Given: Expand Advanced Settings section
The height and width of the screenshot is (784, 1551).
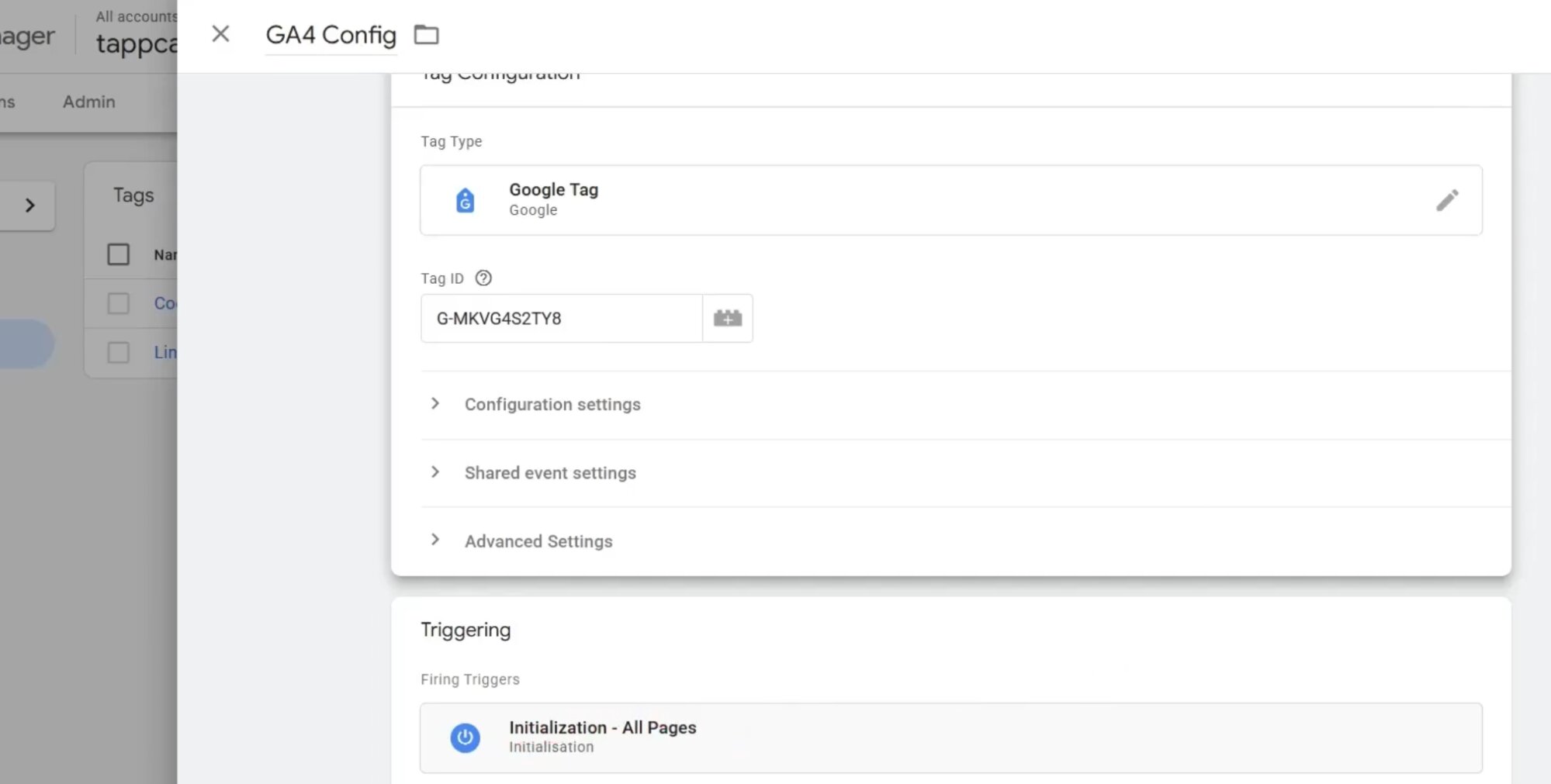Looking at the screenshot, I should coord(435,540).
